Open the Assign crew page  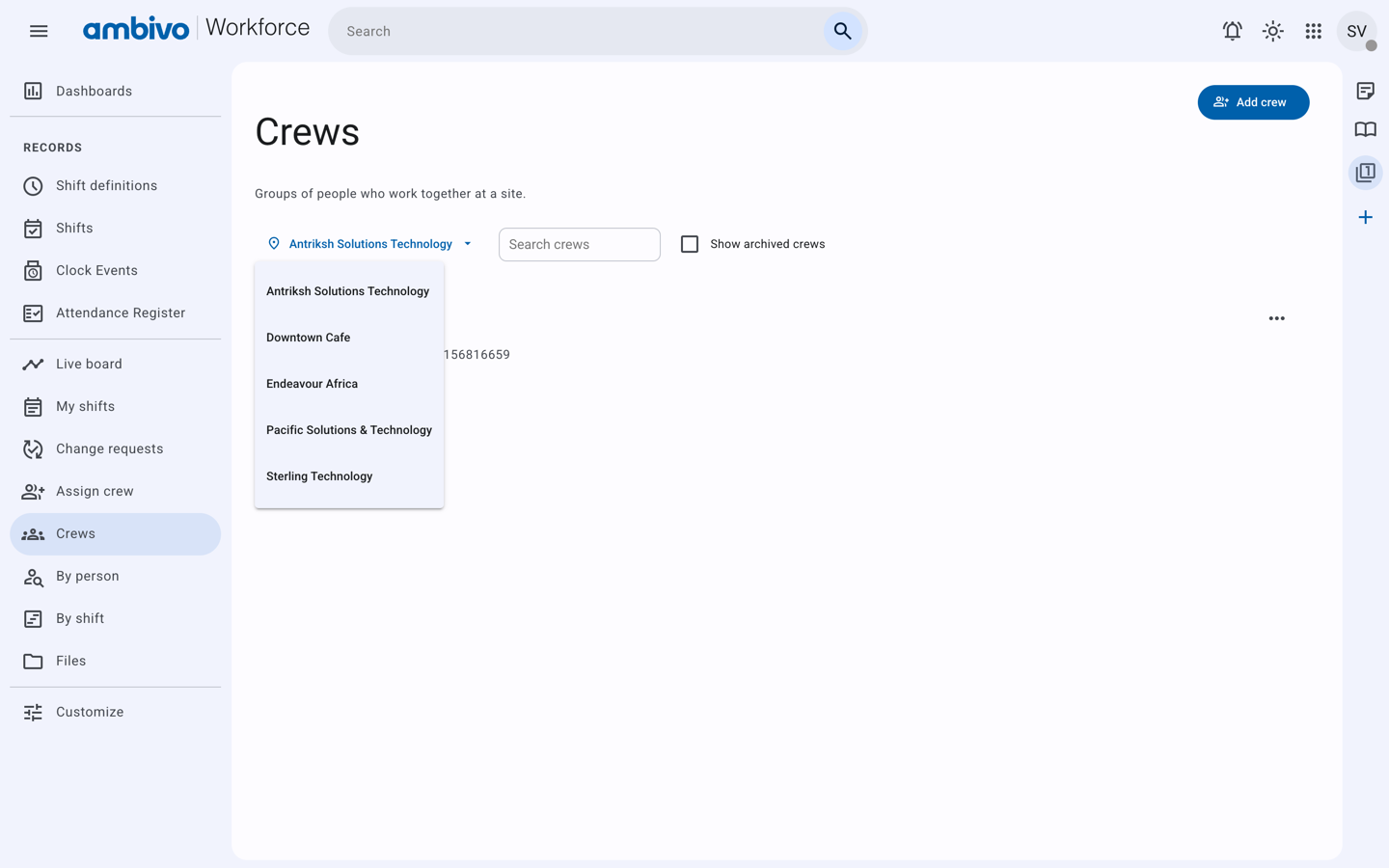(116, 491)
